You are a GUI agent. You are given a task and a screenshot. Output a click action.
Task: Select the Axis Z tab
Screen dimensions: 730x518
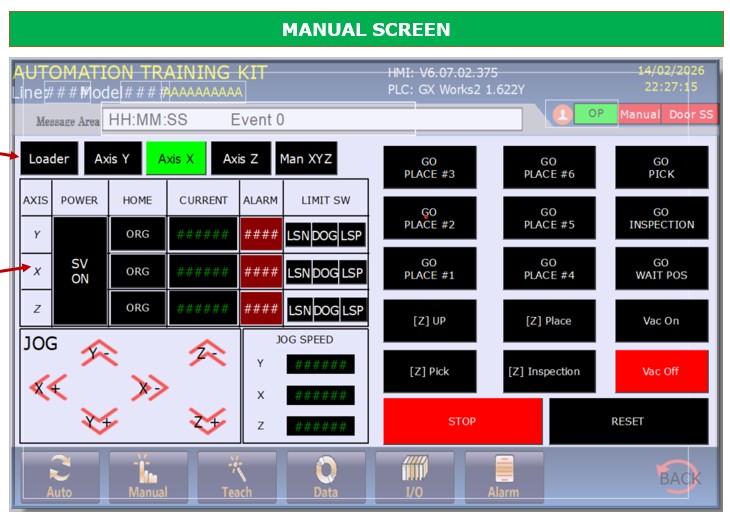[x=241, y=159]
